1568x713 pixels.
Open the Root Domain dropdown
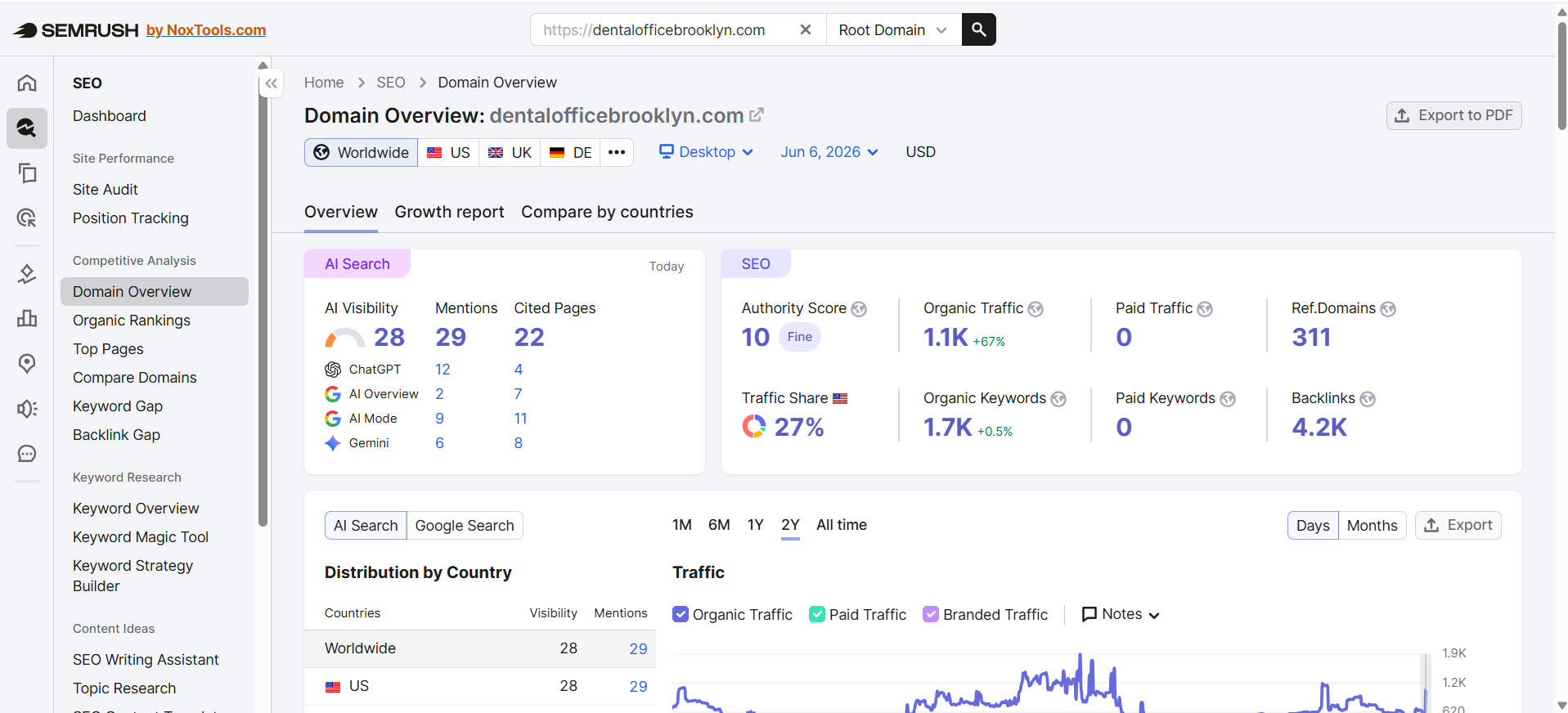pyautogui.click(x=893, y=29)
